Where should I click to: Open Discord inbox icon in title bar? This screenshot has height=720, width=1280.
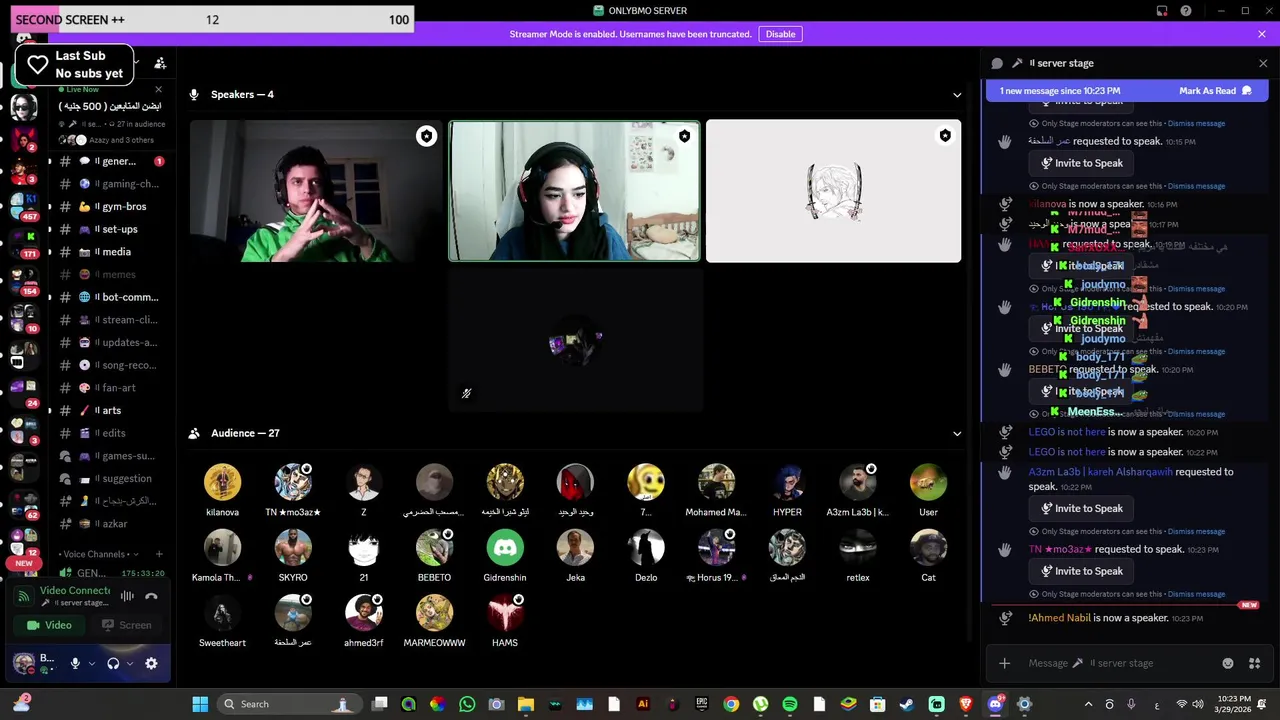pos(1162,11)
